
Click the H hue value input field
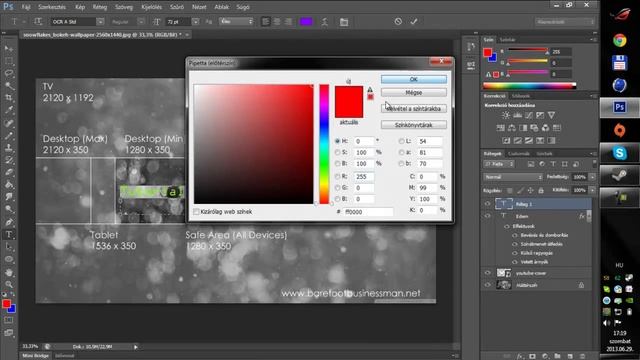363,141
